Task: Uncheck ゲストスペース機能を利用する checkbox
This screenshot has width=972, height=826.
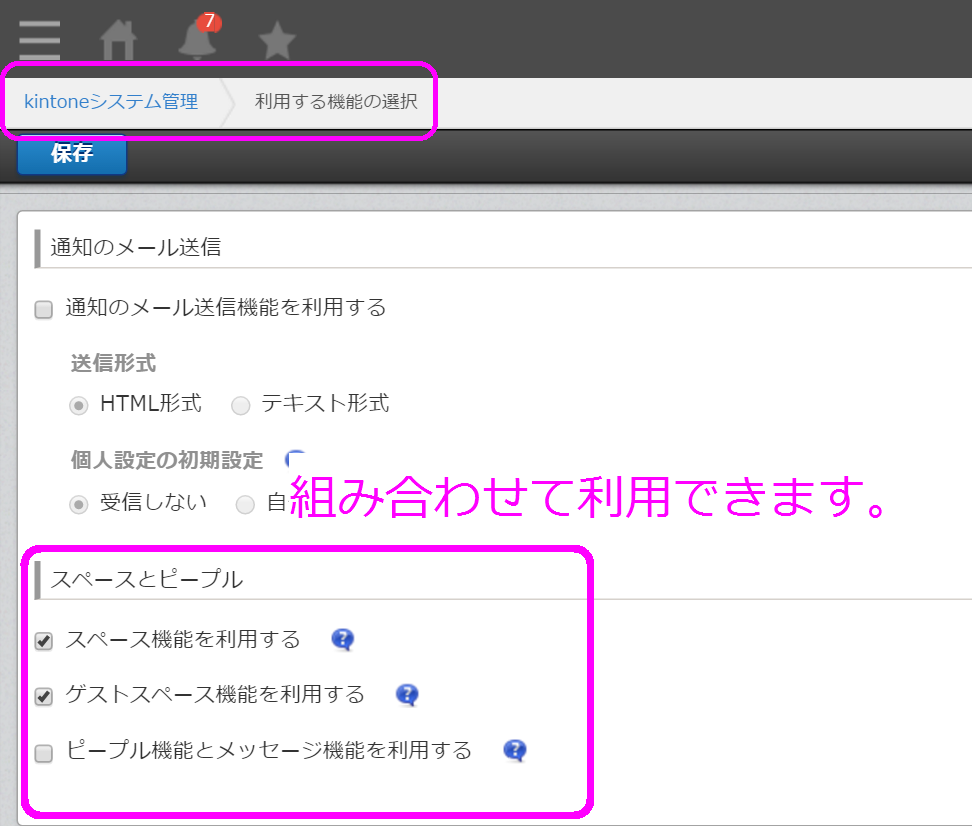Action: [43, 696]
